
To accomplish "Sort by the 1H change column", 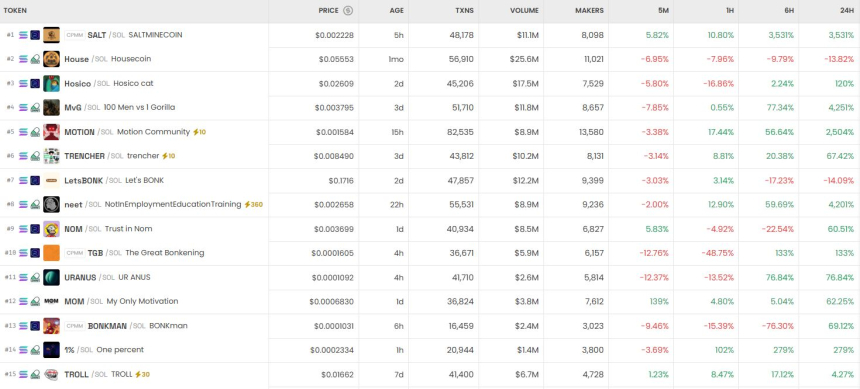I will coord(729,10).
